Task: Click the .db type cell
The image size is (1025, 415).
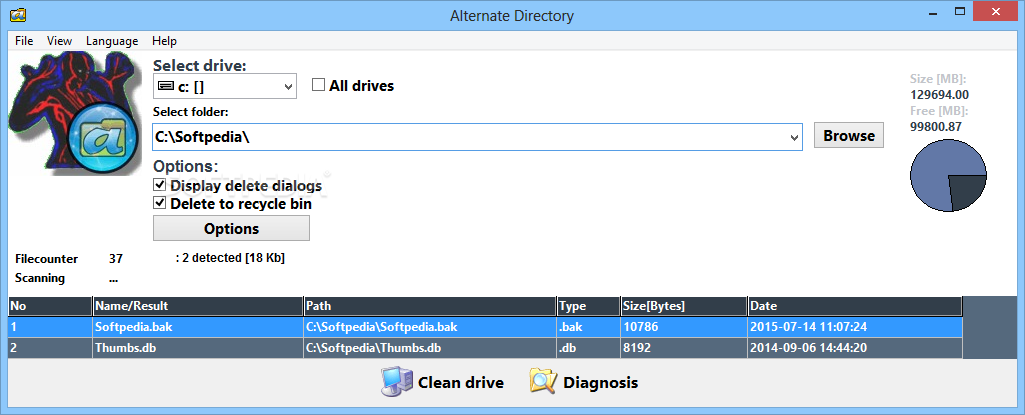Action: (588, 348)
